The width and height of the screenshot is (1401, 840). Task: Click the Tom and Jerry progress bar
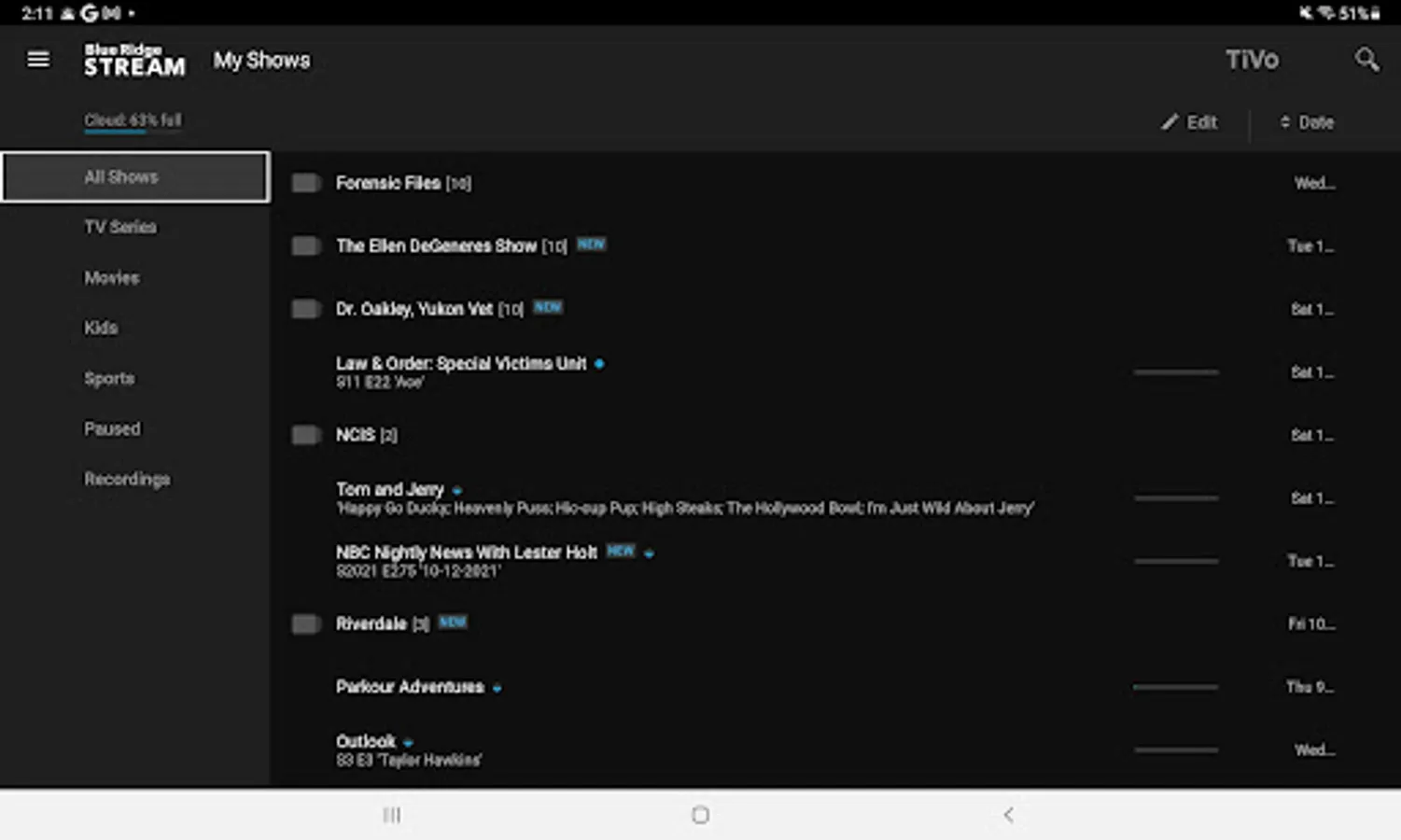1176,498
